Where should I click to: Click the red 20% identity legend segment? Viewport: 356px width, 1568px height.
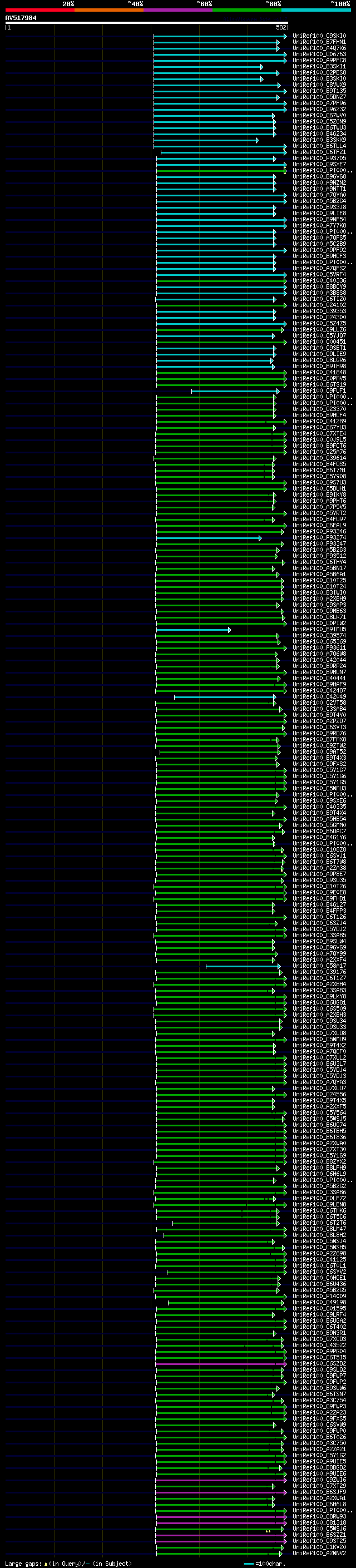(x=39, y=10)
